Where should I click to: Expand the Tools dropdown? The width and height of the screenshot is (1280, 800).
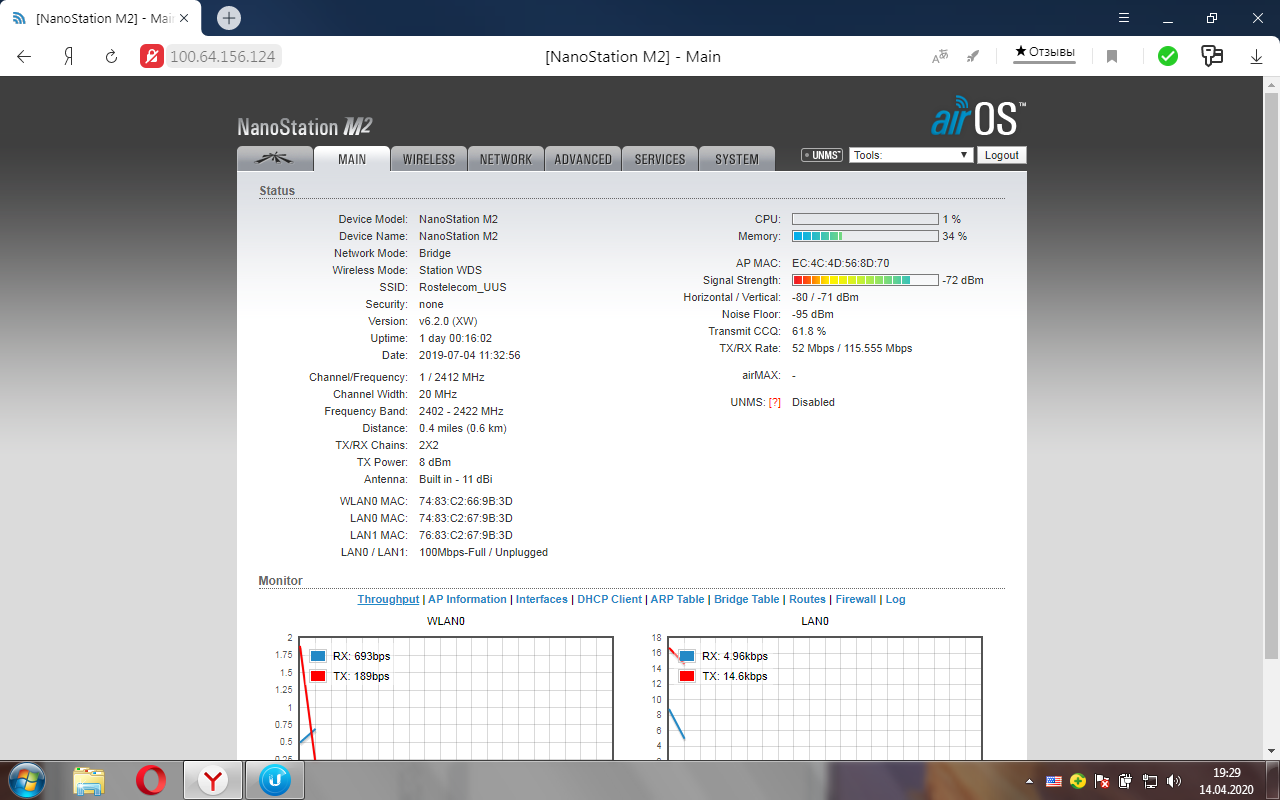[911, 155]
